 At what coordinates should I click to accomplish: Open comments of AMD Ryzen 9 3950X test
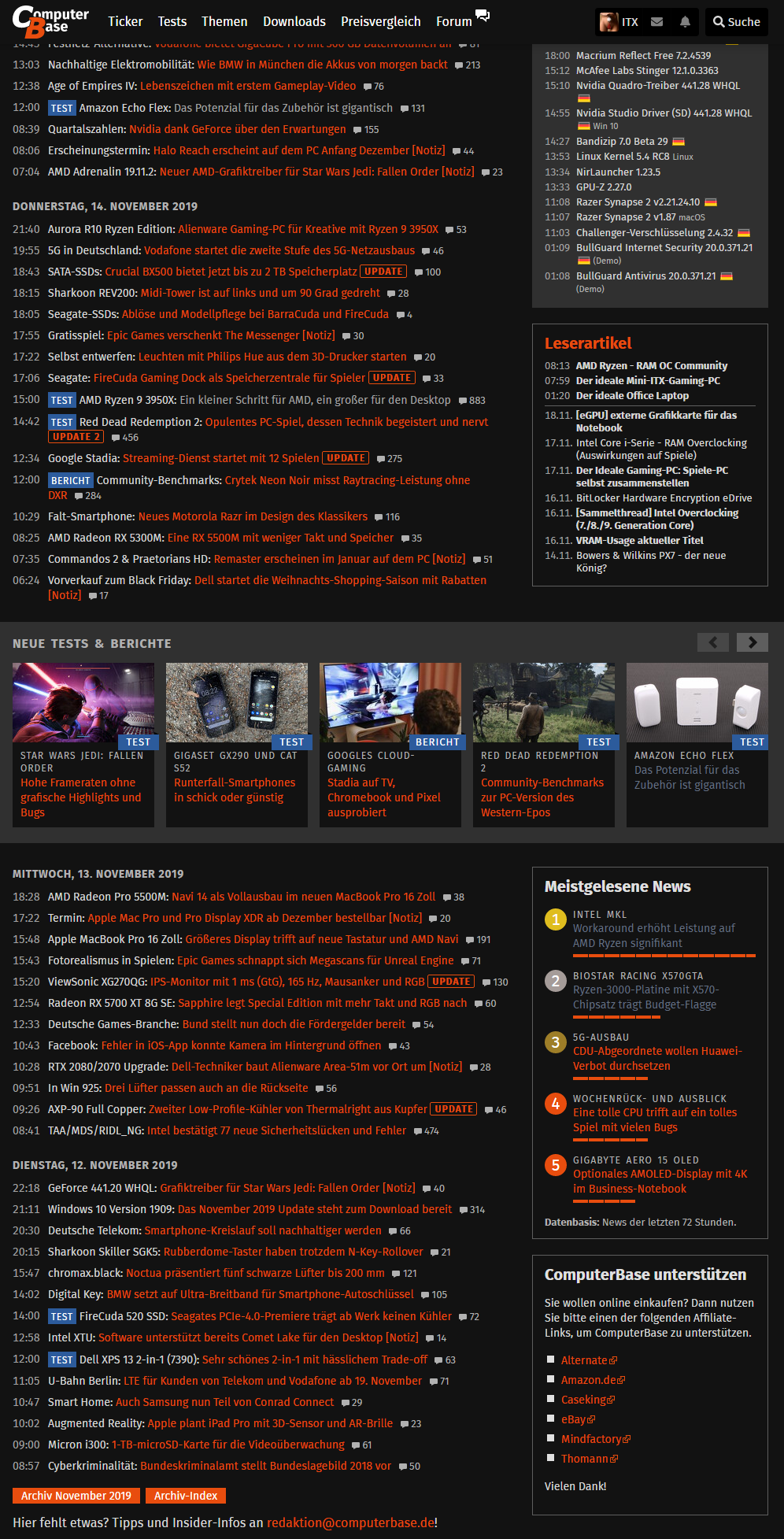(x=472, y=401)
